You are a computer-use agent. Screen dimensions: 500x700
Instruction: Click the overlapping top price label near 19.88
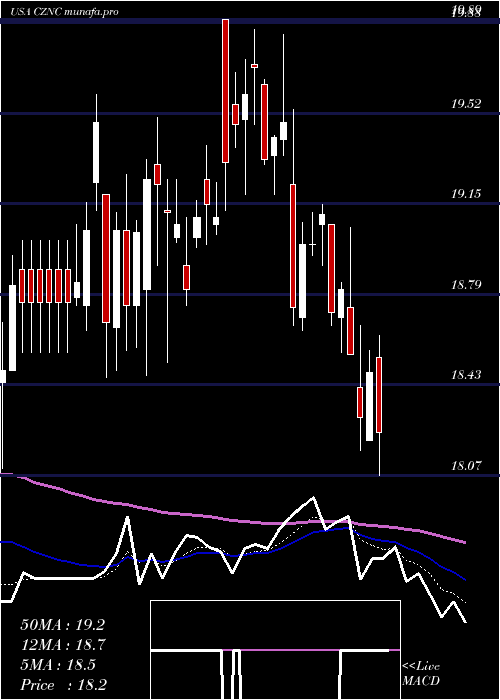coord(466,11)
